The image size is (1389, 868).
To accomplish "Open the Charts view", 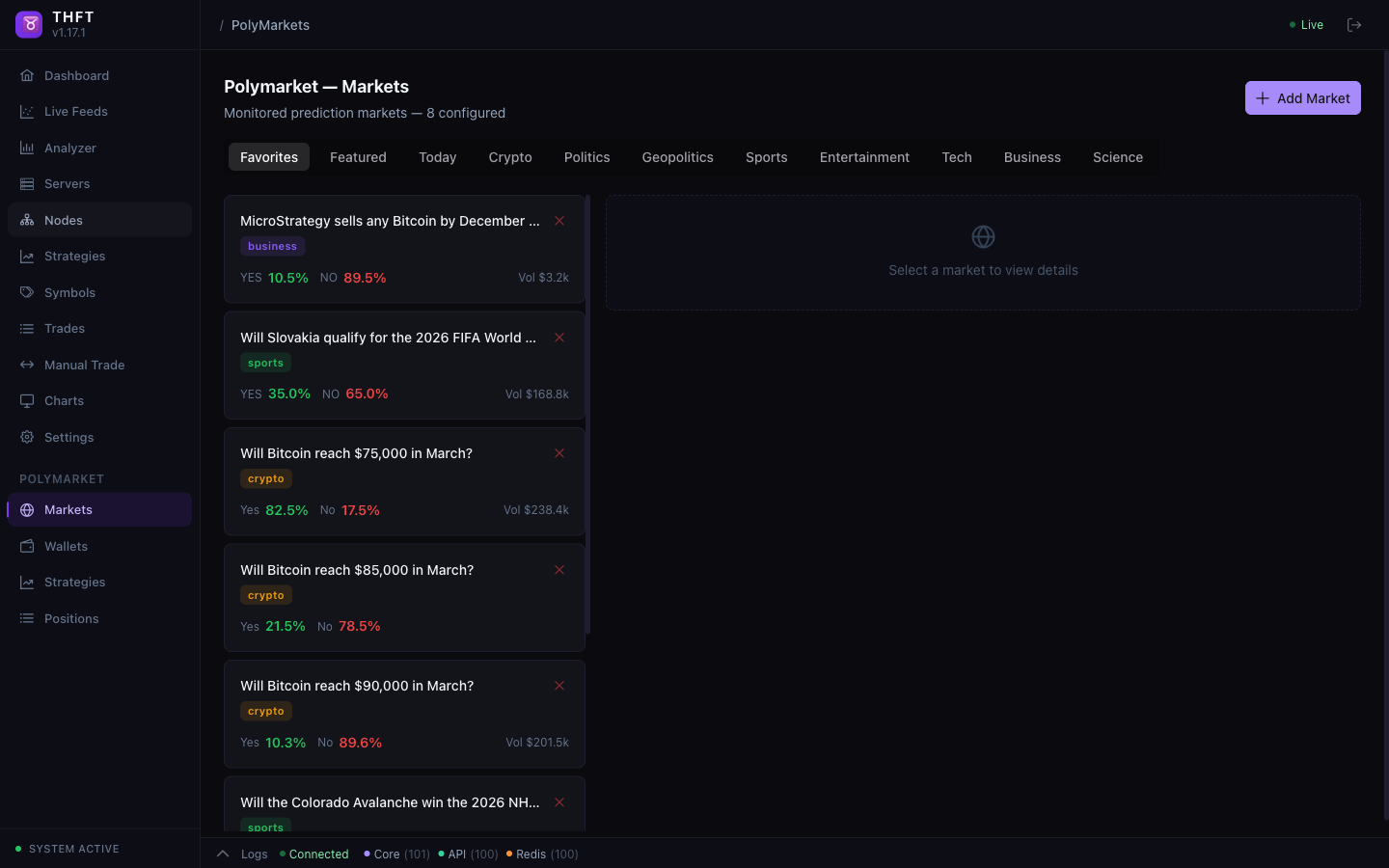I will click(64, 400).
